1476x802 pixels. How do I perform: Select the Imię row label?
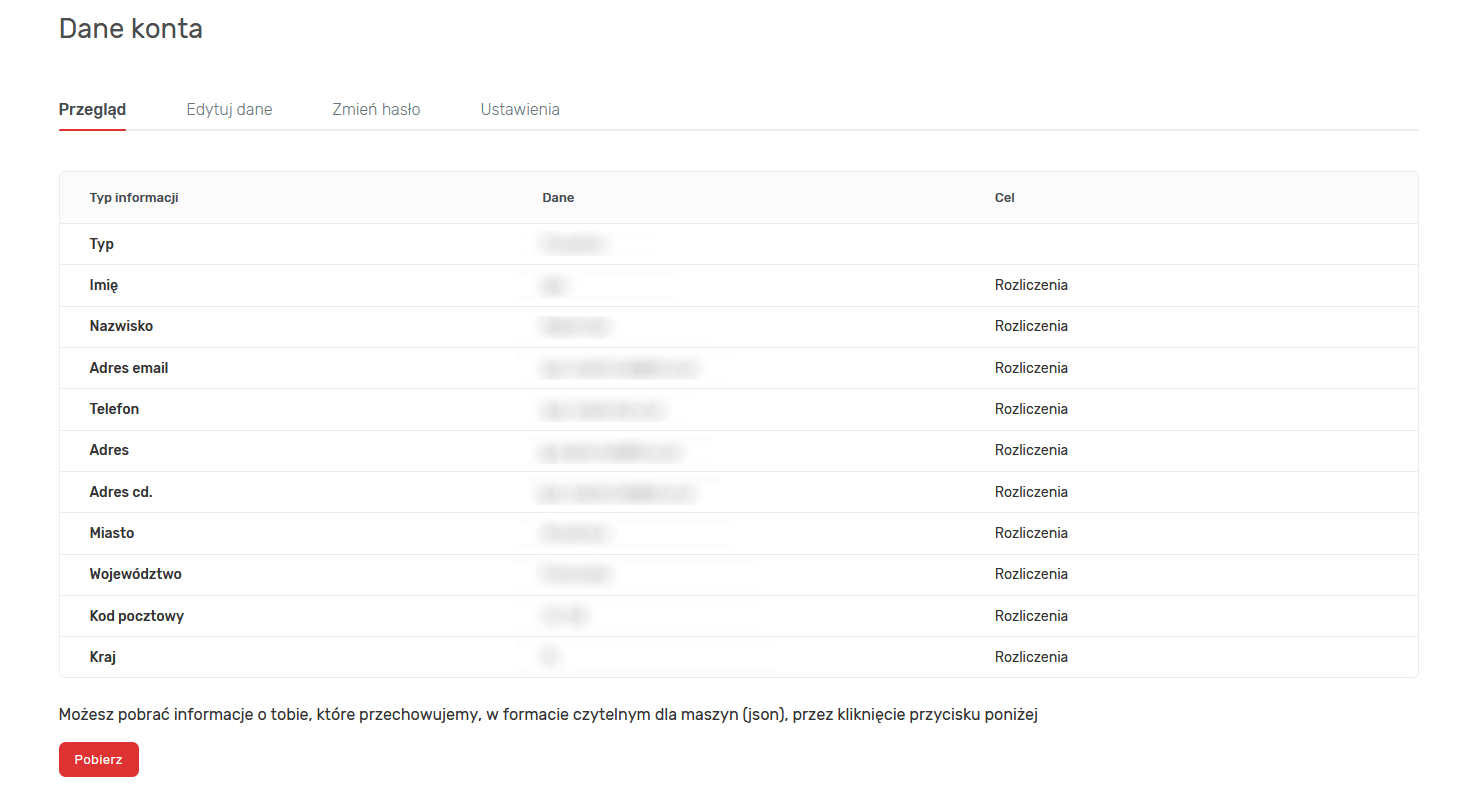[x=104, y=285]
